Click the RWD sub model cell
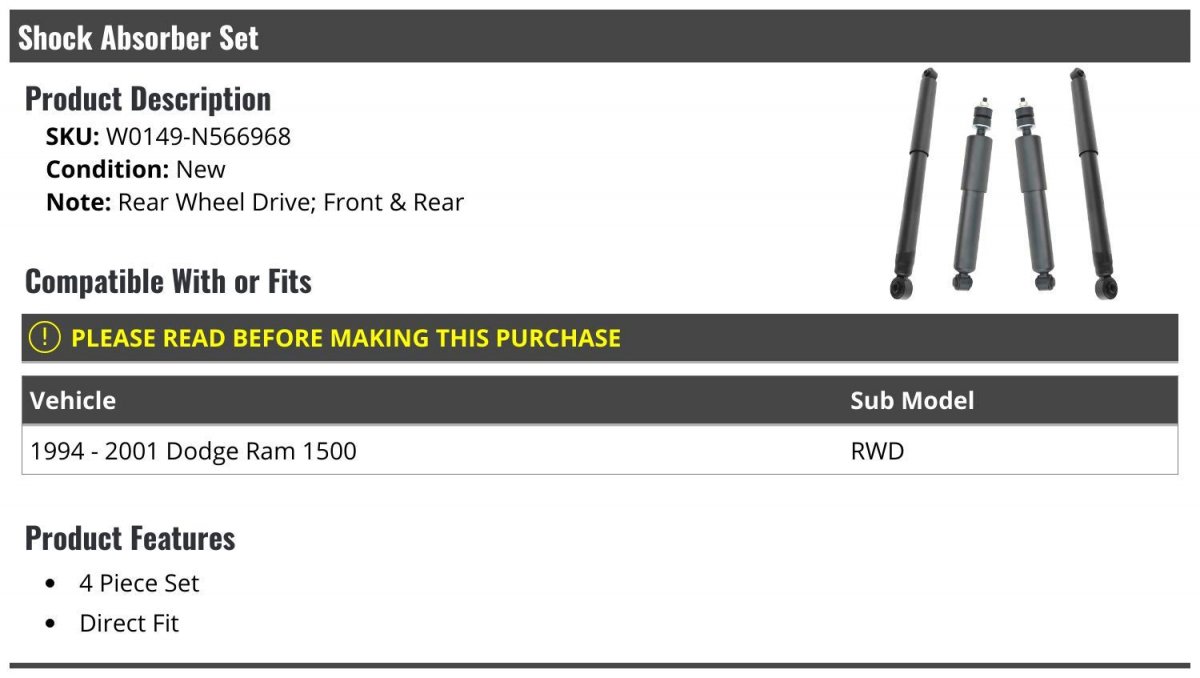 click(x=877, y=451)
